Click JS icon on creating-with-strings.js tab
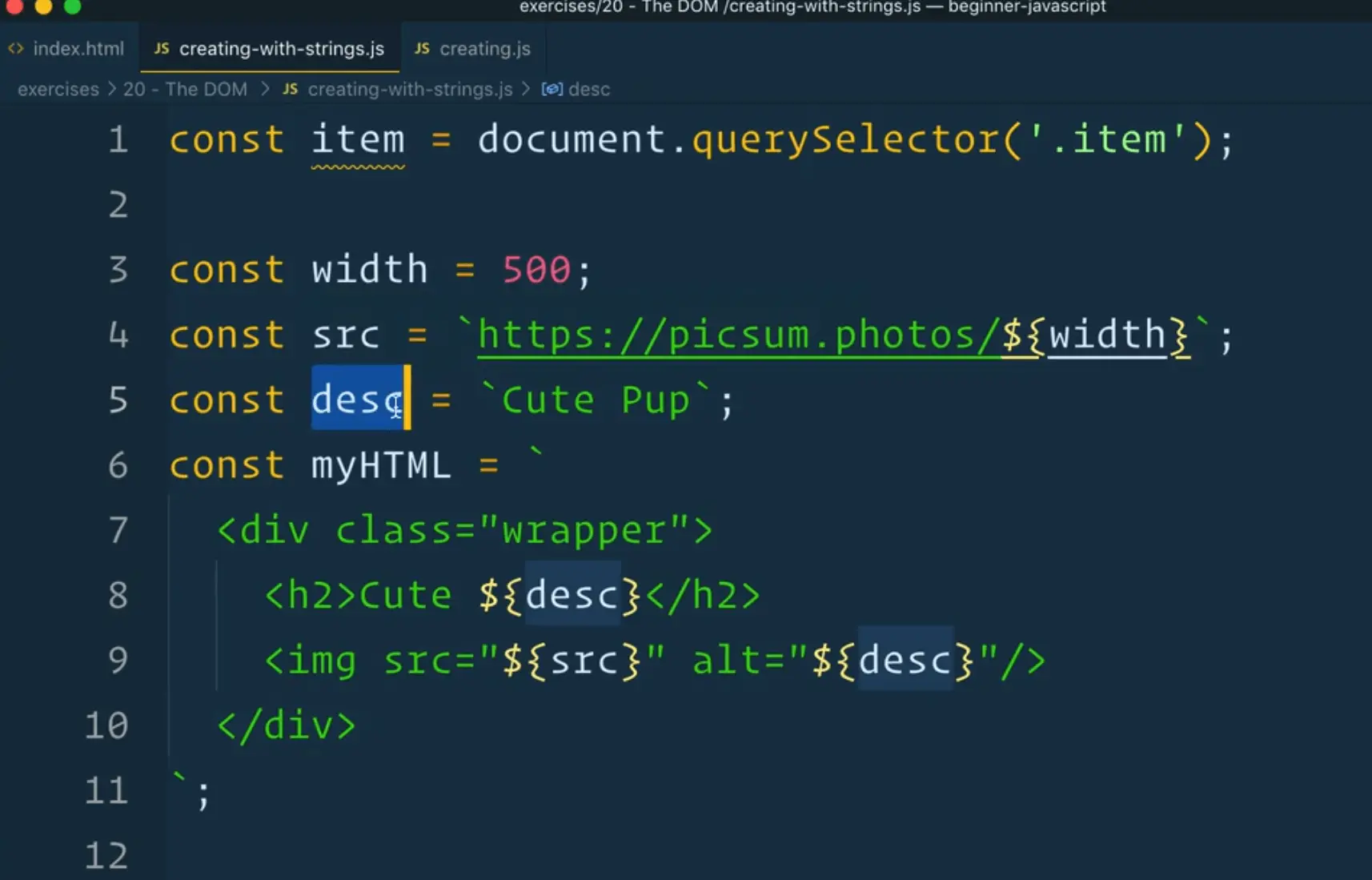1372x880 pixels. (x=162, y=49)
